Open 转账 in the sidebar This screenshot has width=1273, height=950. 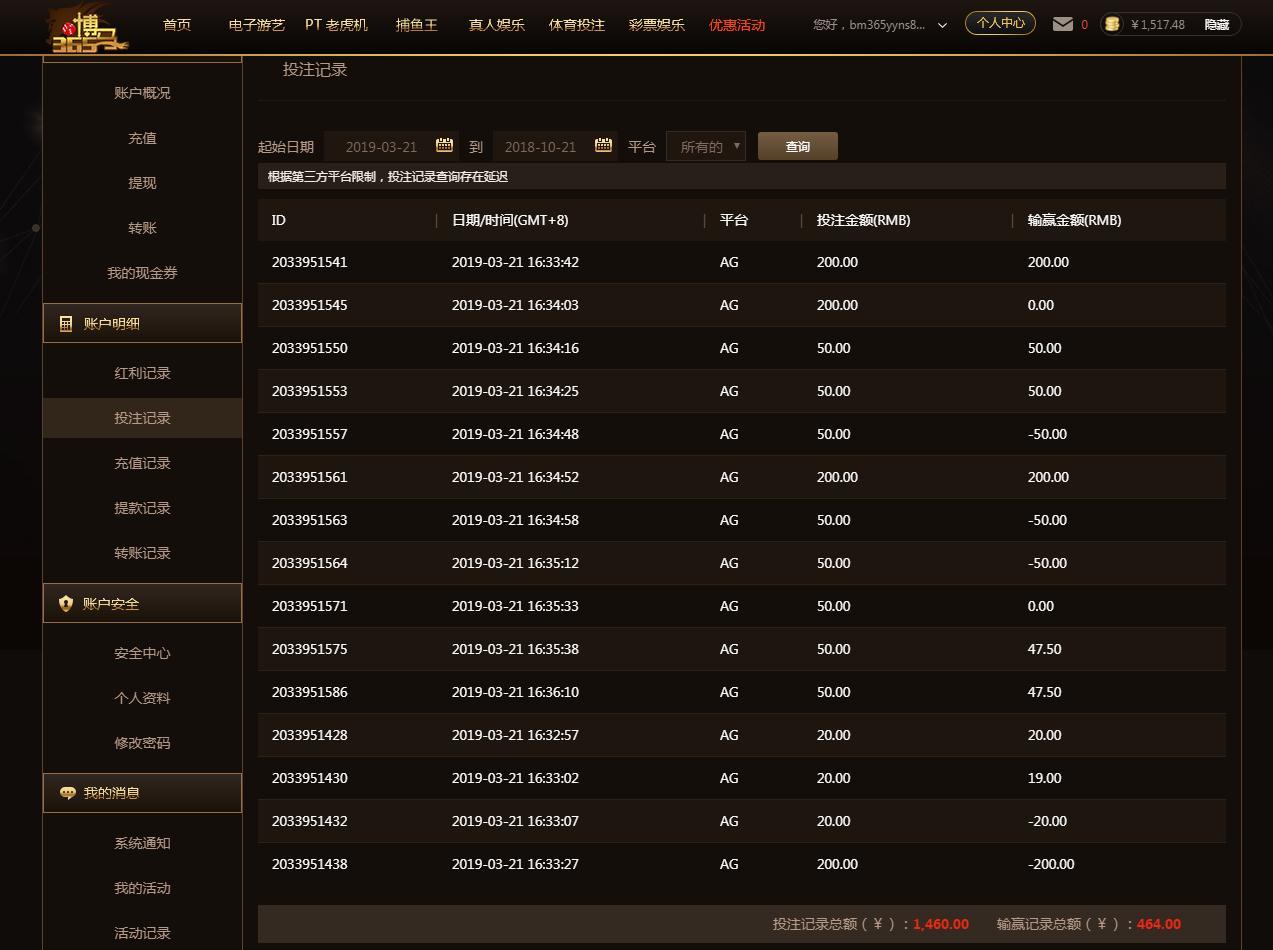142,228
